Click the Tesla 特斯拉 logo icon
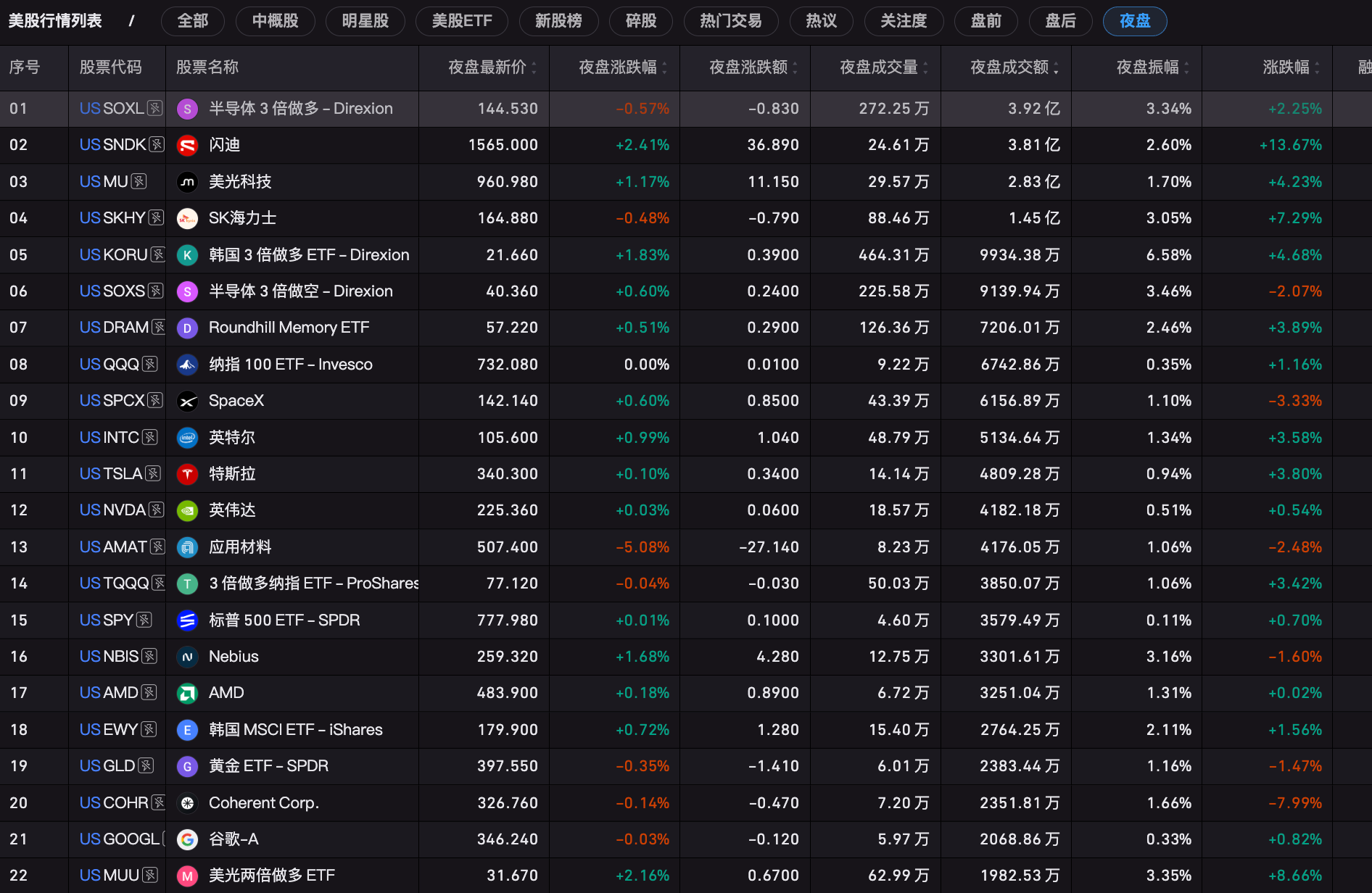1372x893 pixels. click(187, 475)
